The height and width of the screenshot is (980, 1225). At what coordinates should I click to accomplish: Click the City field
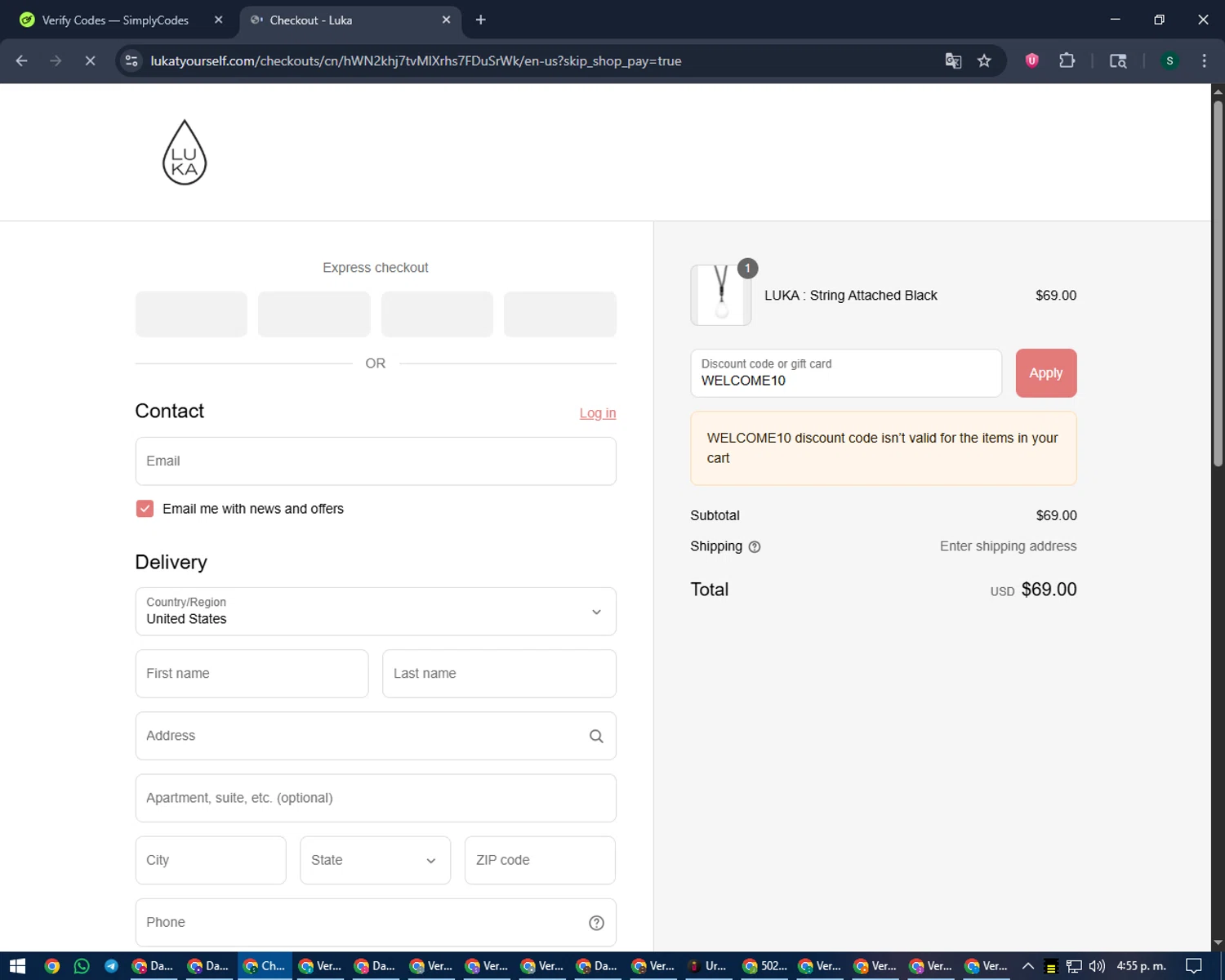[211, 860]
